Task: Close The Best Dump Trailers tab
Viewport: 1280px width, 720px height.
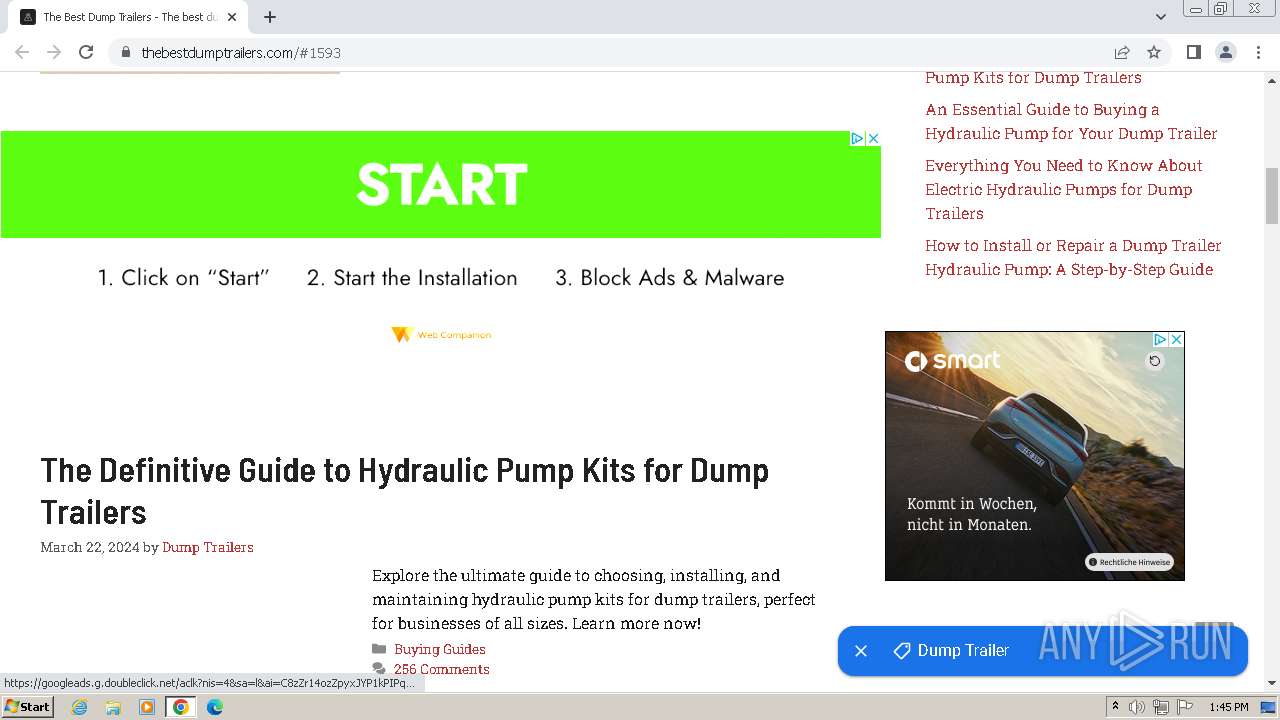Action: [x=232, y=17]
